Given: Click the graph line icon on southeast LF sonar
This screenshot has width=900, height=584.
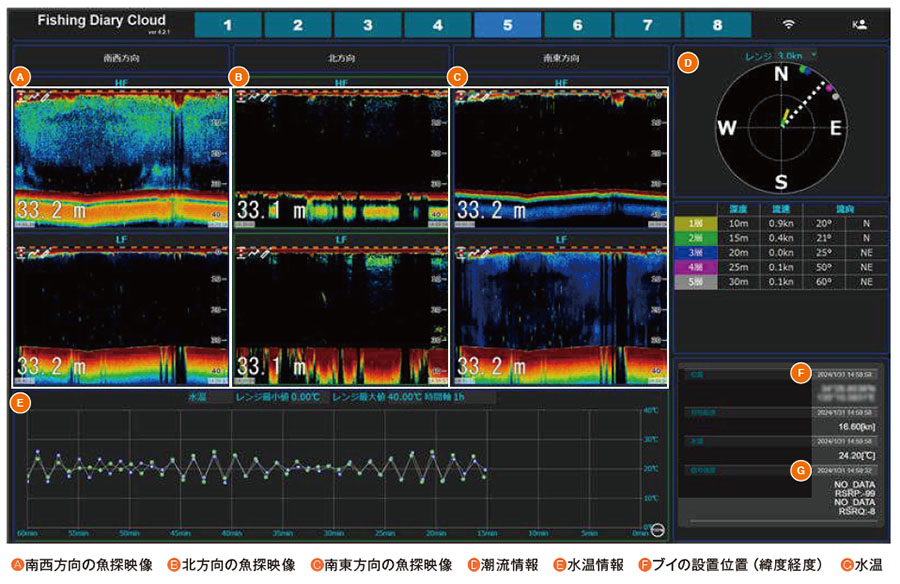Looking at the screenshot, I should point(473,251).
